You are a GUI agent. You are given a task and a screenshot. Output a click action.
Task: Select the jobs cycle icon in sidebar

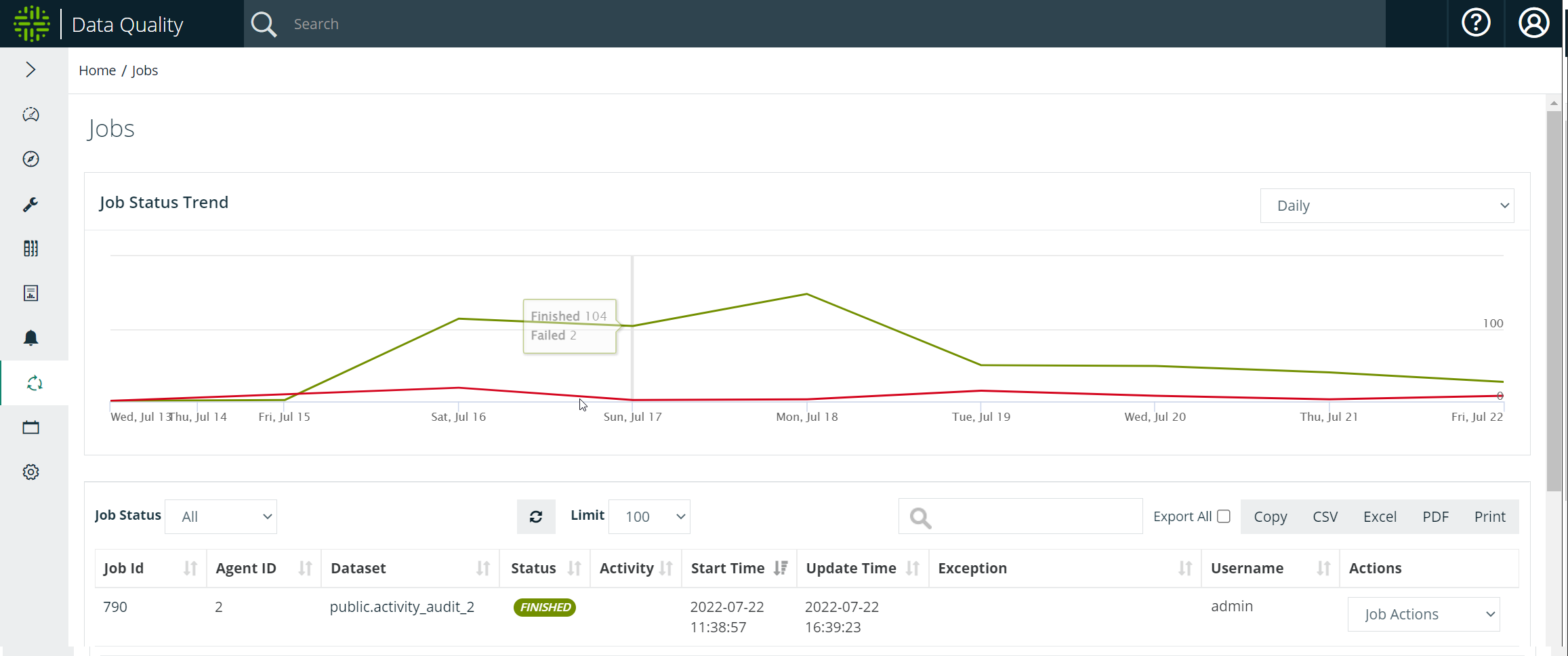[34, 384]
